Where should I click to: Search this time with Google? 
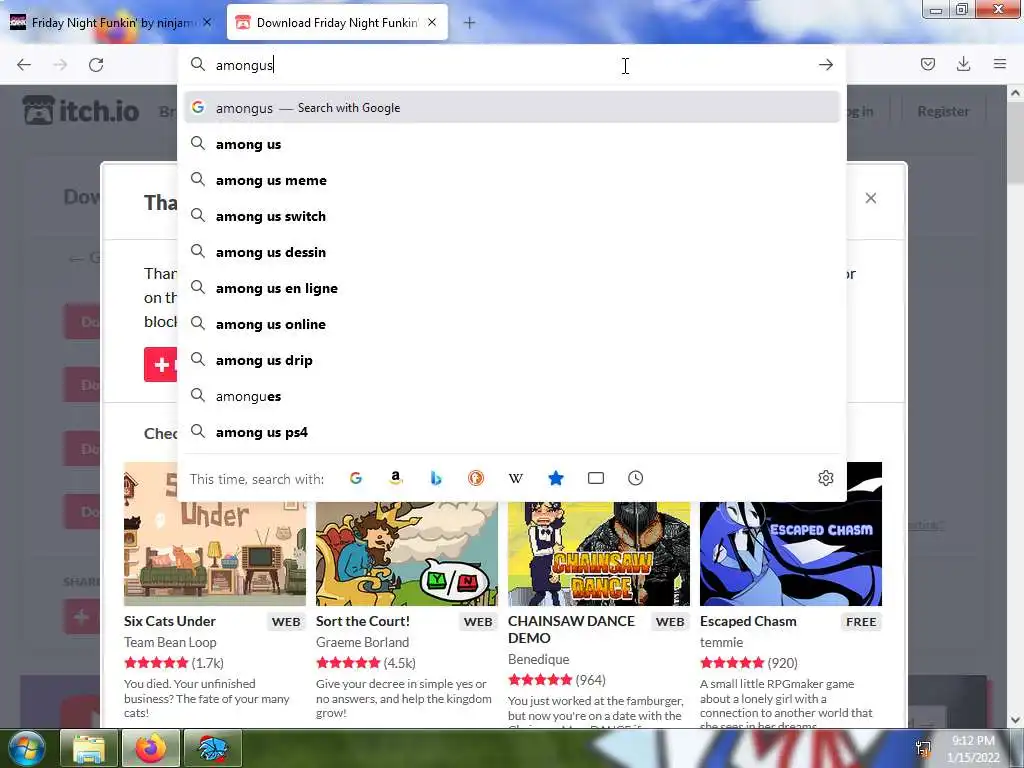355,478
